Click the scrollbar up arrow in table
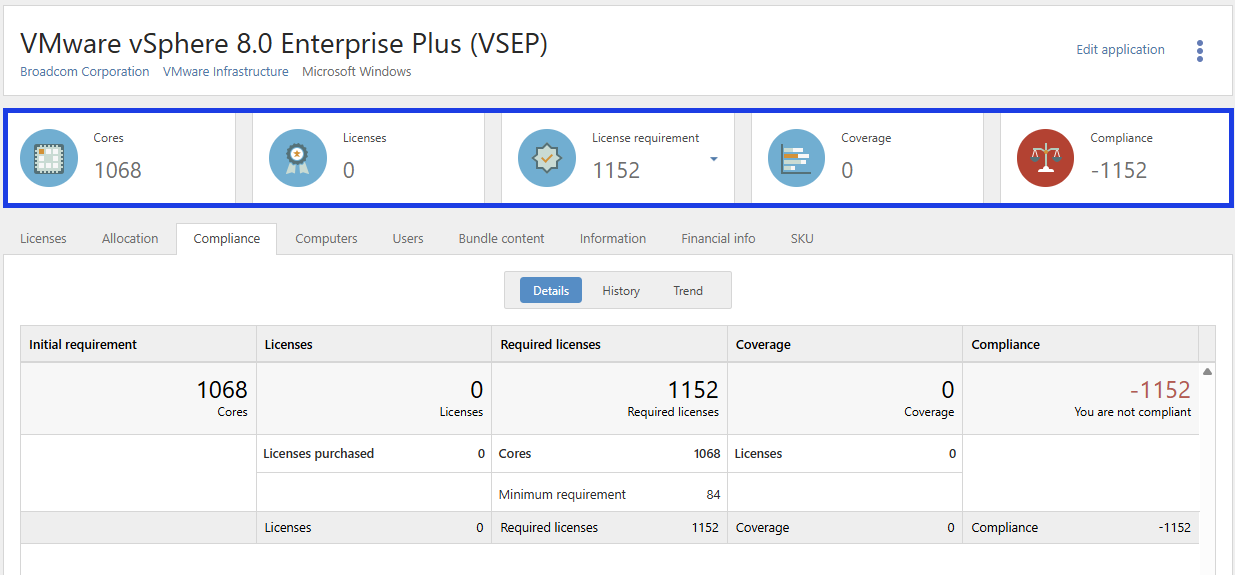Viewport: 1235px width, 575px height. [x=1207, y=371]
